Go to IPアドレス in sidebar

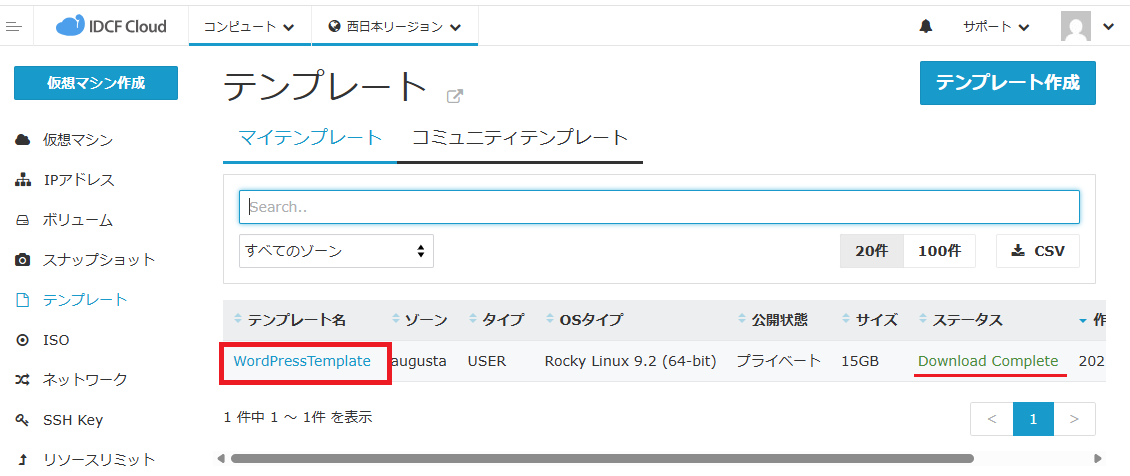click(78, 180)
